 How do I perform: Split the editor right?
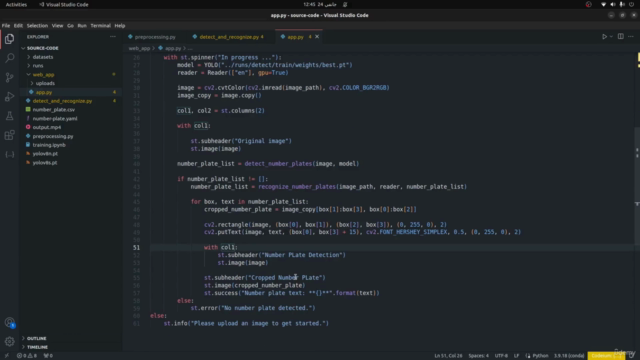620,36
